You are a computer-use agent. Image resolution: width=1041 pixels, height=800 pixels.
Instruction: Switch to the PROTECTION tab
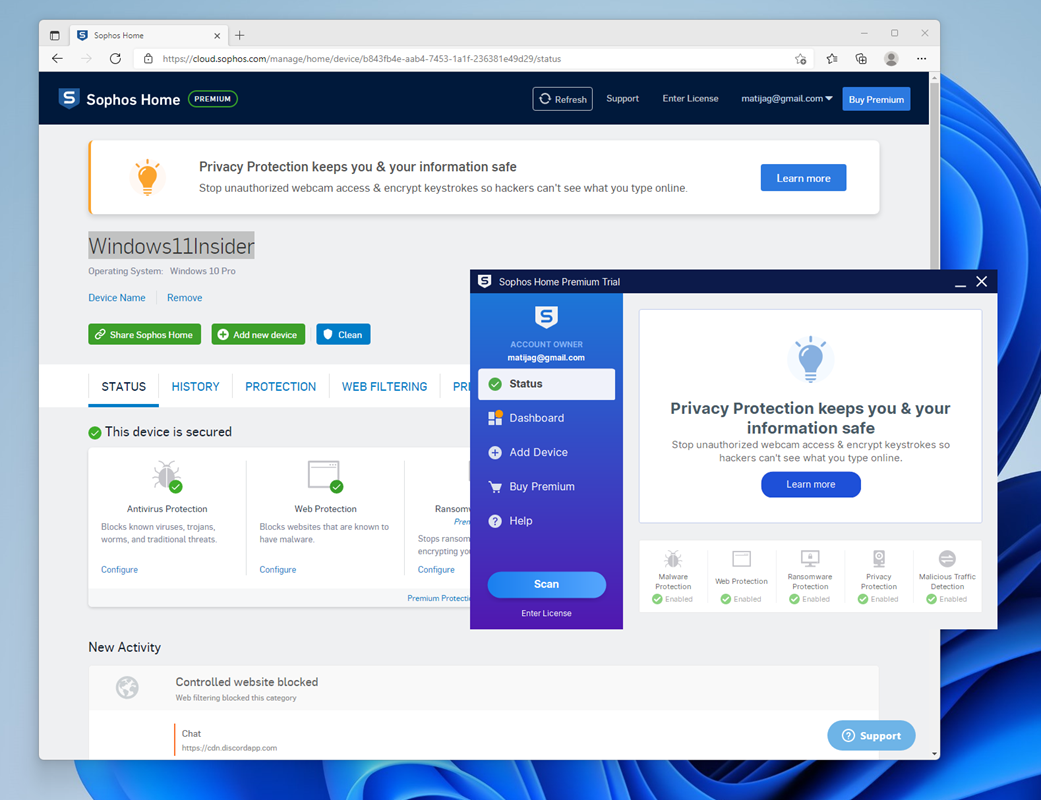280,386
